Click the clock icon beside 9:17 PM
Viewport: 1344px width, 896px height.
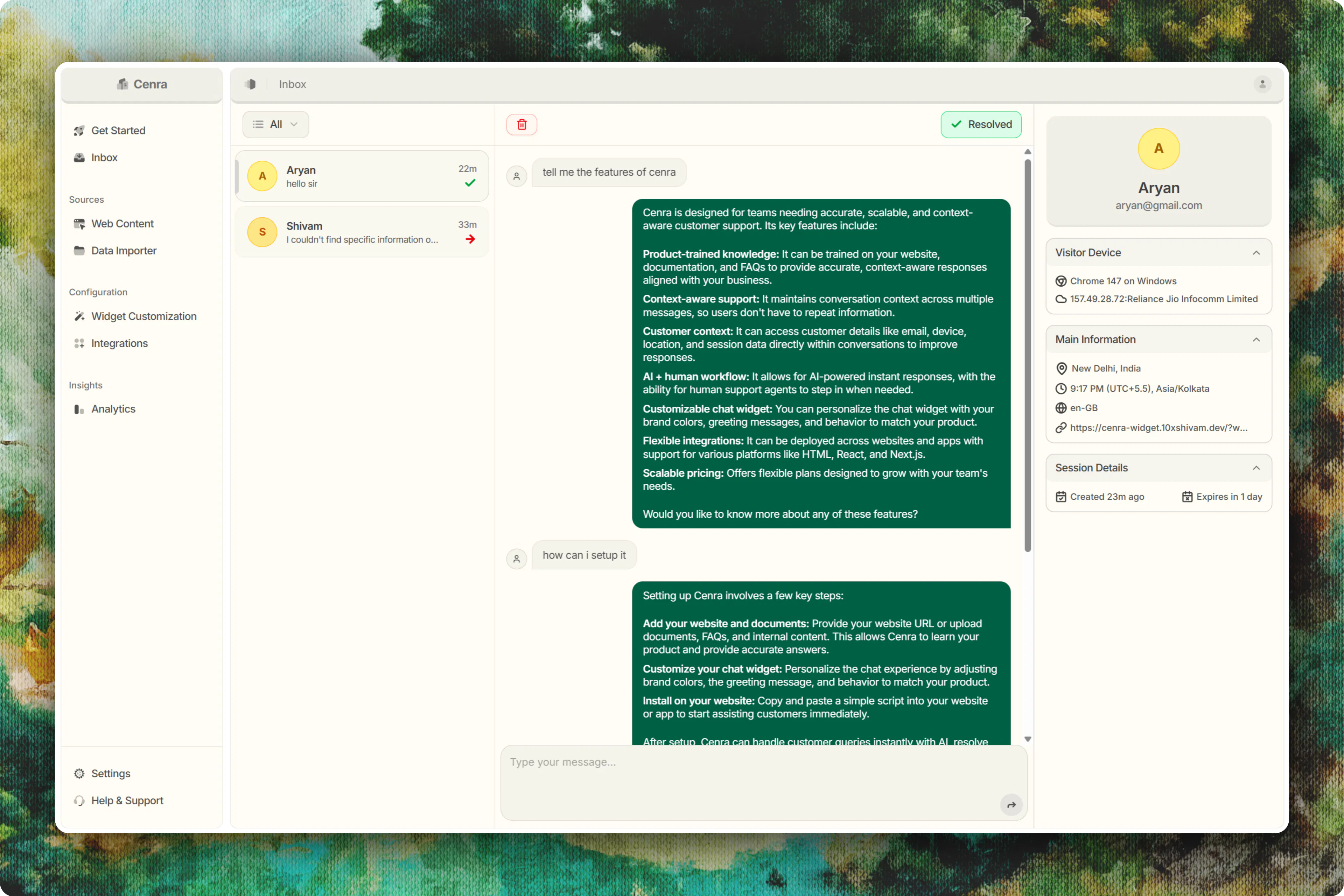click(1060, 388)
